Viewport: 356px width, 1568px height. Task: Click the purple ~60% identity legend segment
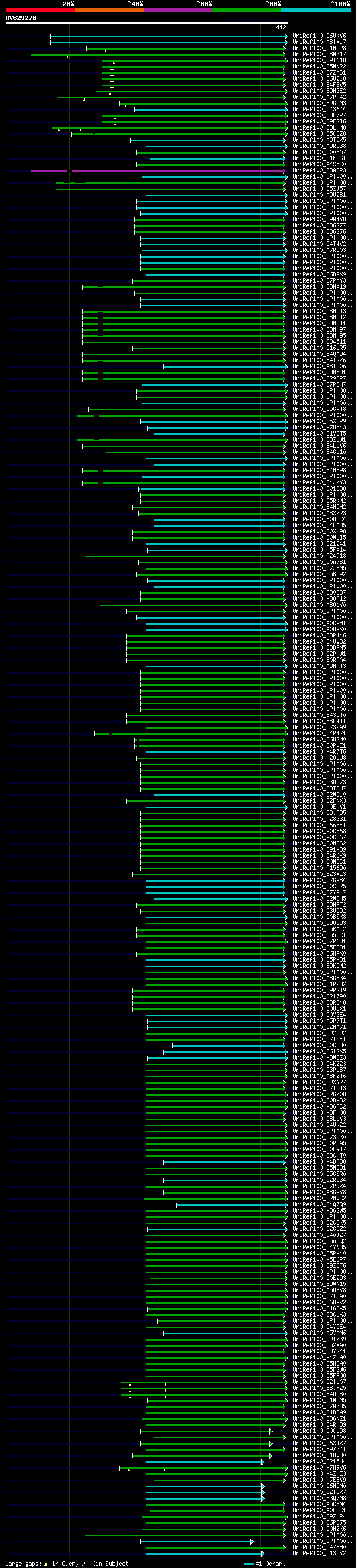coord(179,10)
